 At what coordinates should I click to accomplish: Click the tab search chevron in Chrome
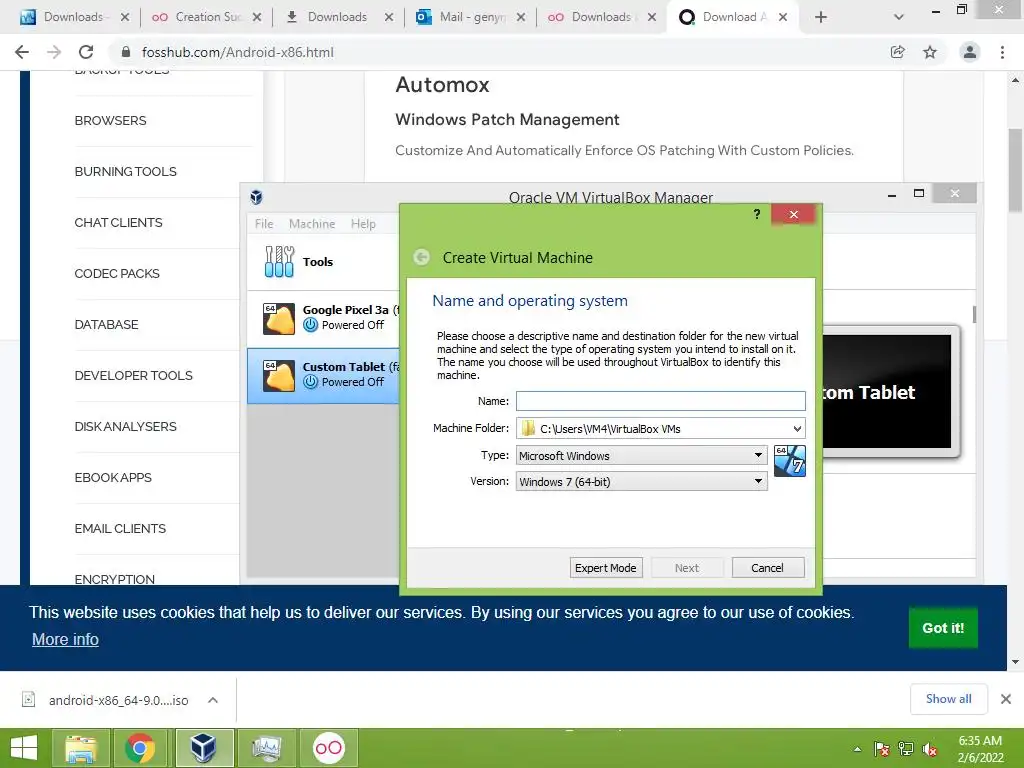point(899,17)
